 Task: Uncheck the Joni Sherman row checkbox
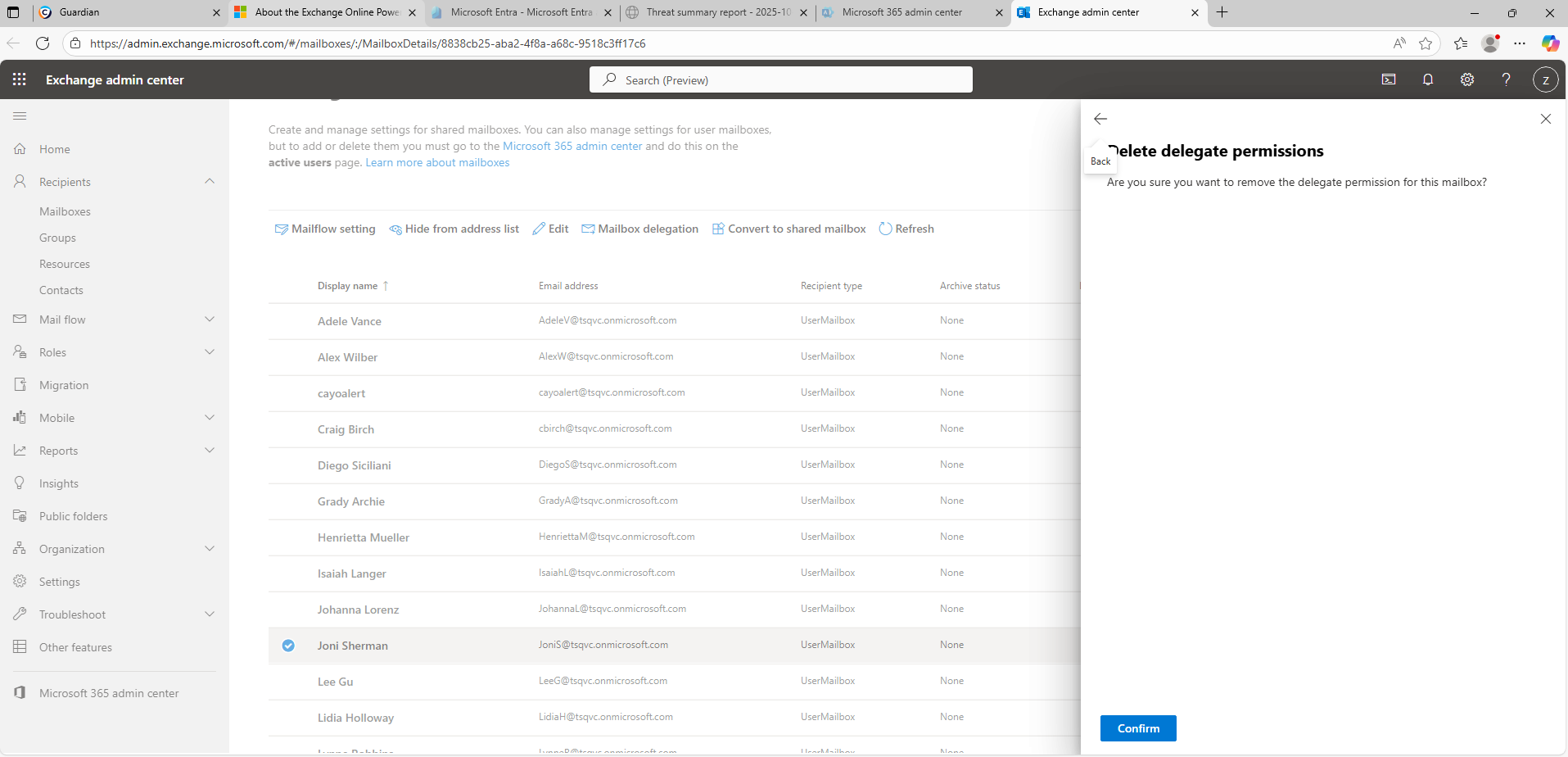[288, 646]
